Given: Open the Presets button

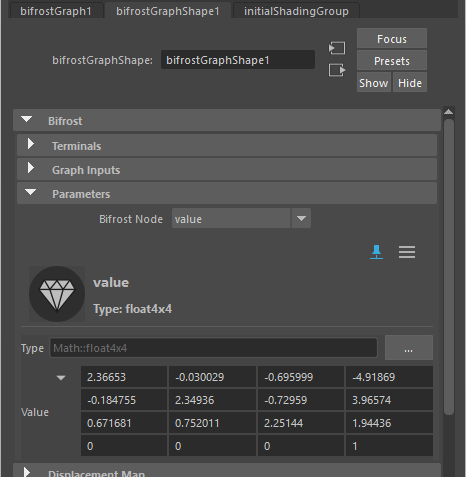Looking at the screenshot, I should (x=392, y=61).
